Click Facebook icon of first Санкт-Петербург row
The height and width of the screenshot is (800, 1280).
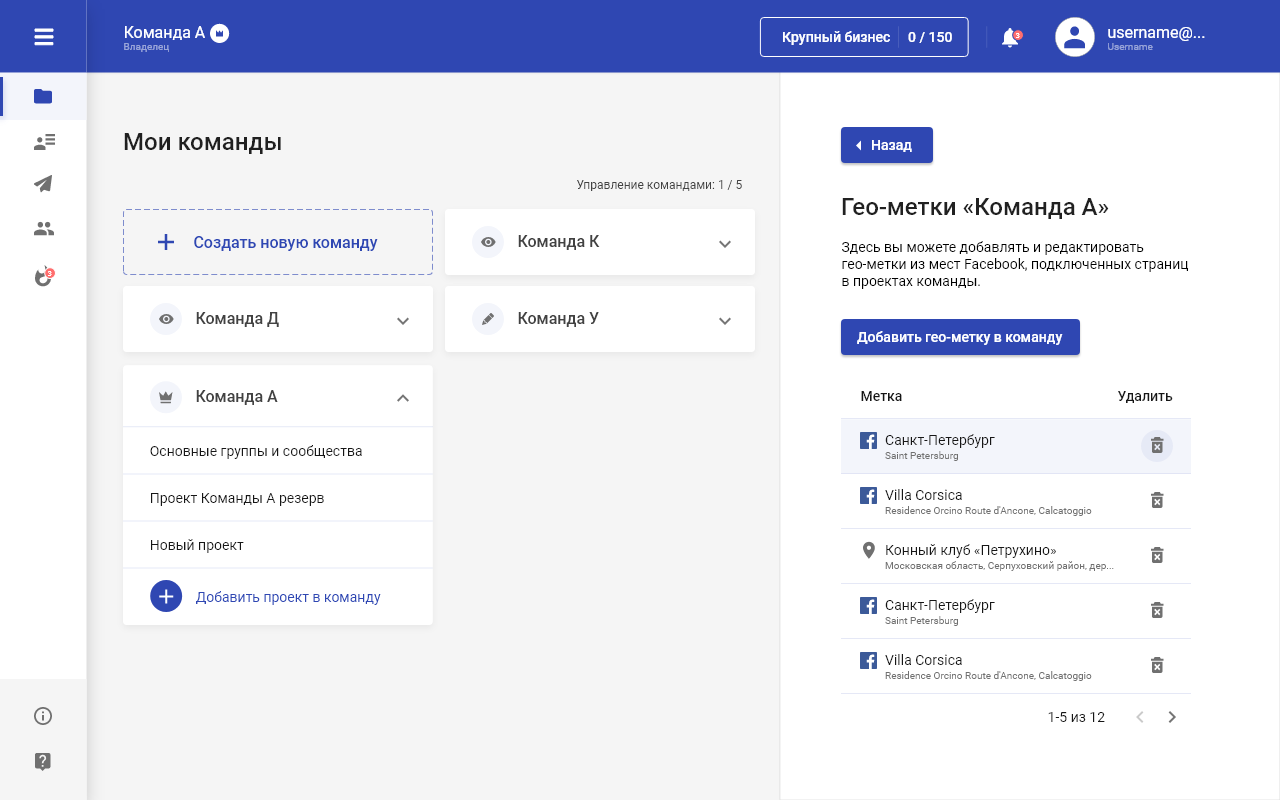(x=869, y=440)
